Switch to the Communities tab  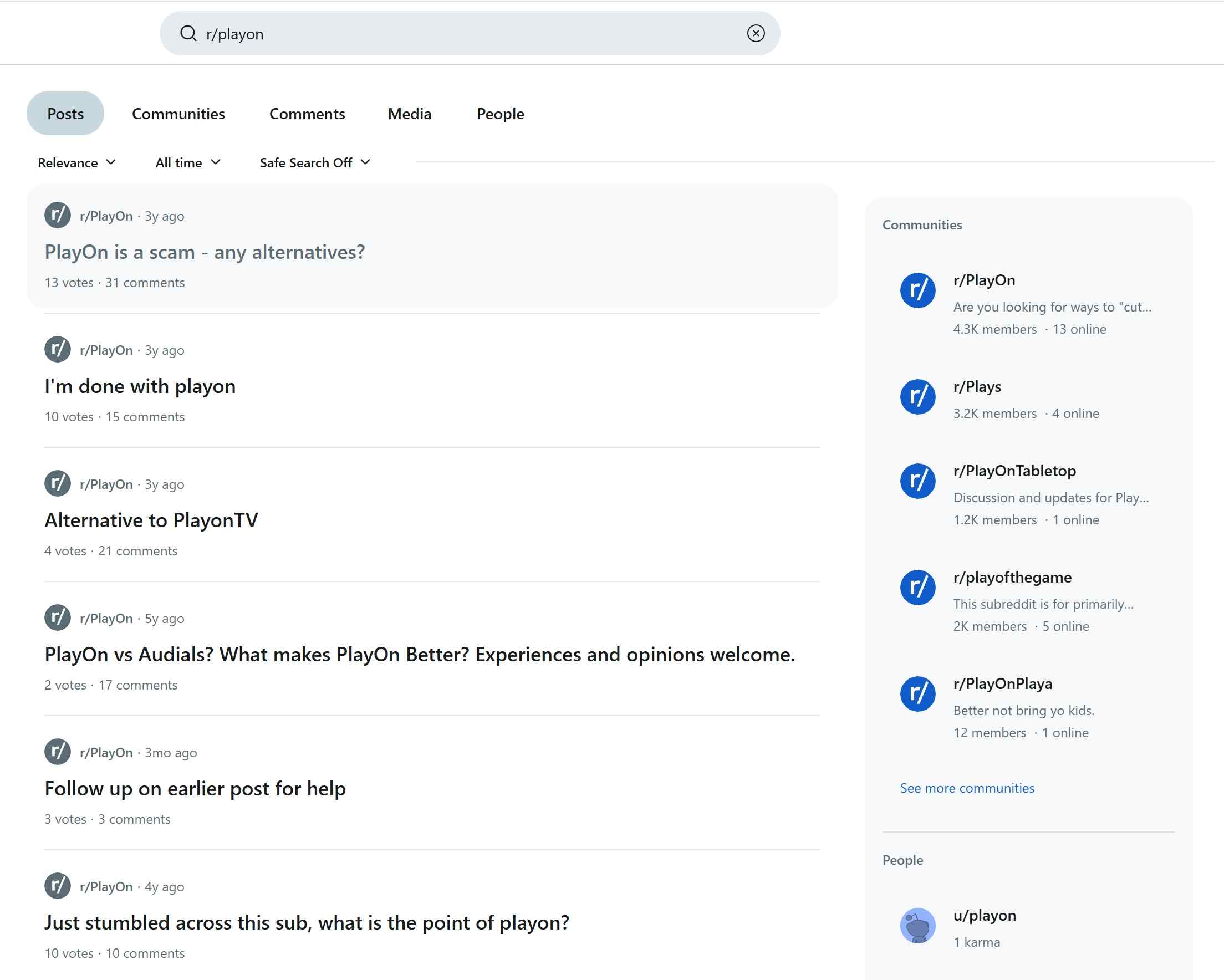pyautogui.click(x=178, y=114)
